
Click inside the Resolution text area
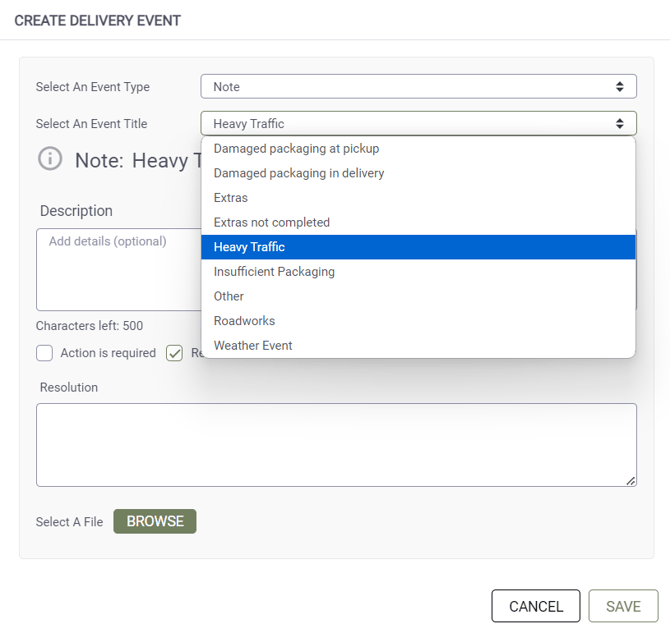tap(336, 445)
